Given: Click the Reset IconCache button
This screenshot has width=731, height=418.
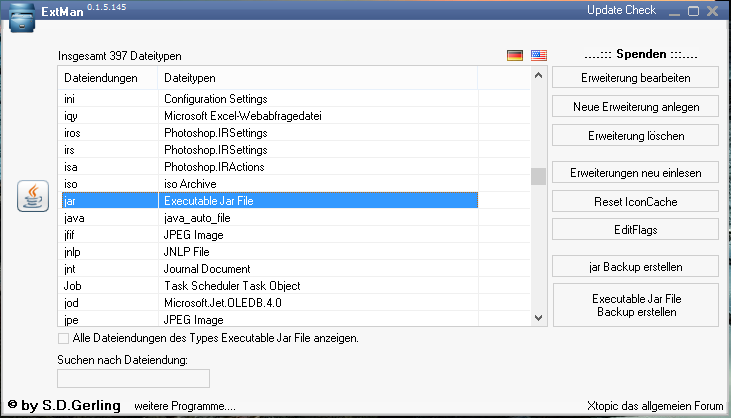Looking at the screenshot, I should click(x=635, y=202).
